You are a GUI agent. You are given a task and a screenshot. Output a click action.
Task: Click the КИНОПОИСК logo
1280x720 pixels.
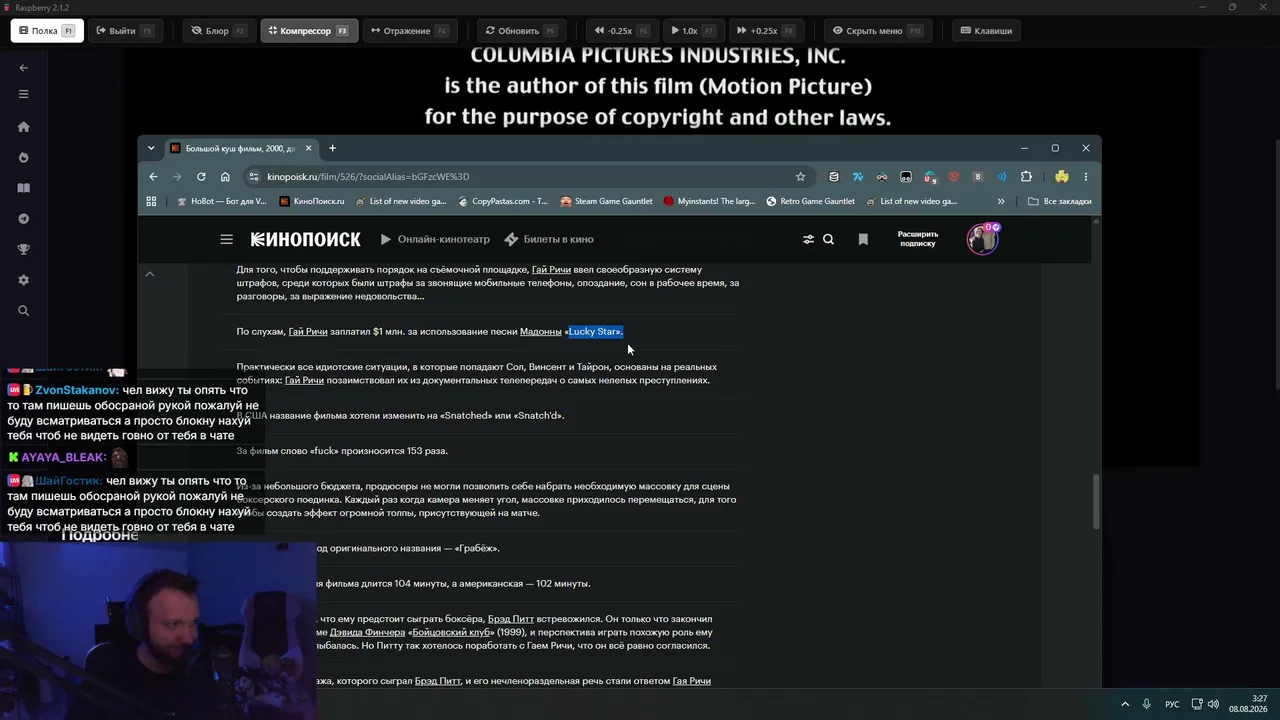coord(305,240)
